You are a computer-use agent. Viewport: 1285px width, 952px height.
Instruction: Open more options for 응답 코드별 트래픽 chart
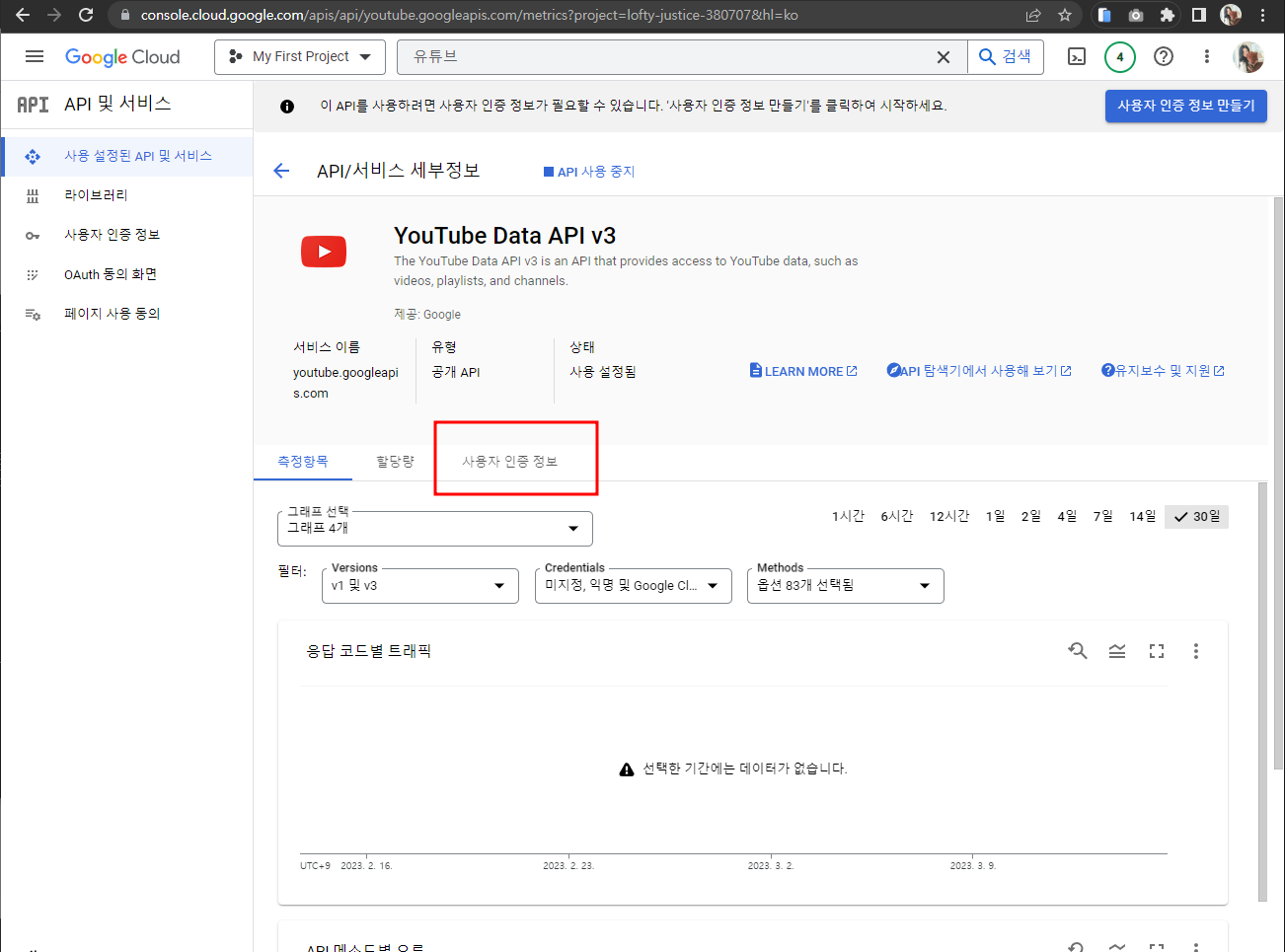click(x=1196, y=651)
